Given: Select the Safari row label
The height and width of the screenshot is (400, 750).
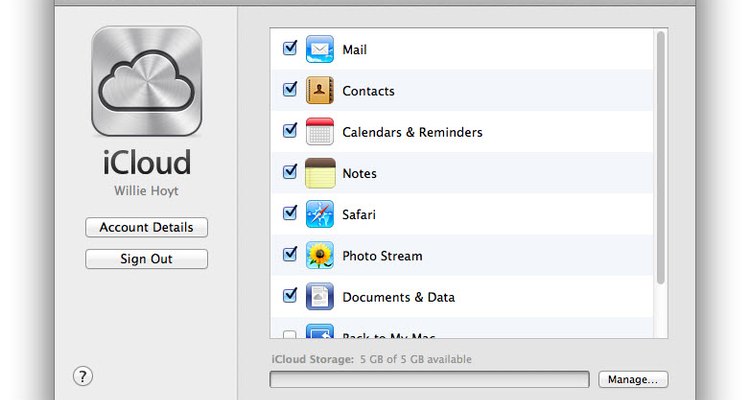Looking at the screenshot, I should 359,214.
